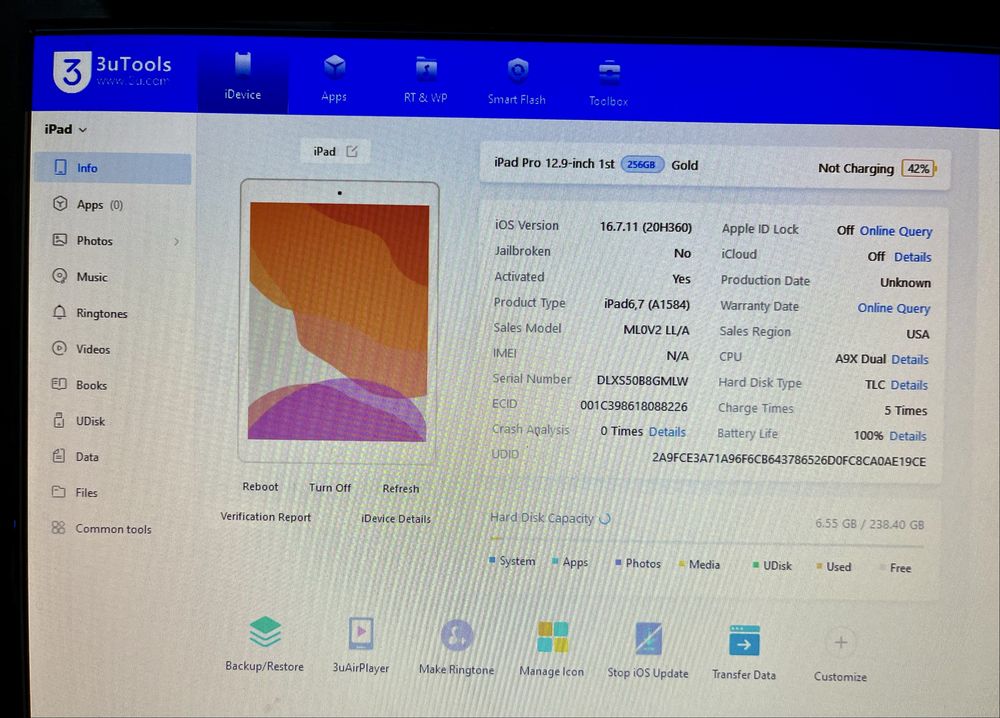The image size is (1000, 718).
Task: Open the Transfer Data tool
Action: tap(744, 652)
